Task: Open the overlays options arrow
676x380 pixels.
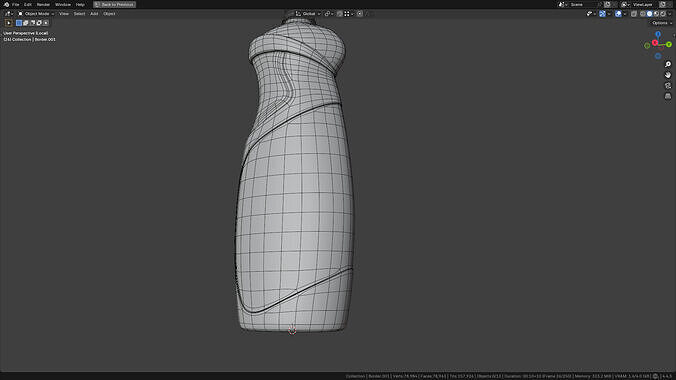Action: 625,14
